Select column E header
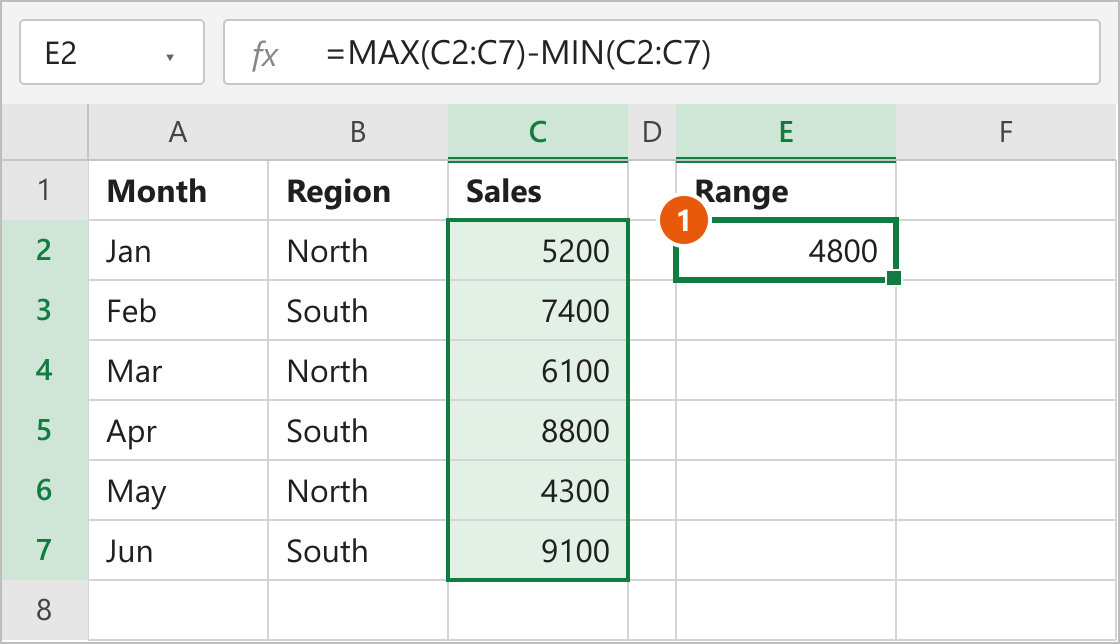1120x644 pixels. [x=786, y=132]
